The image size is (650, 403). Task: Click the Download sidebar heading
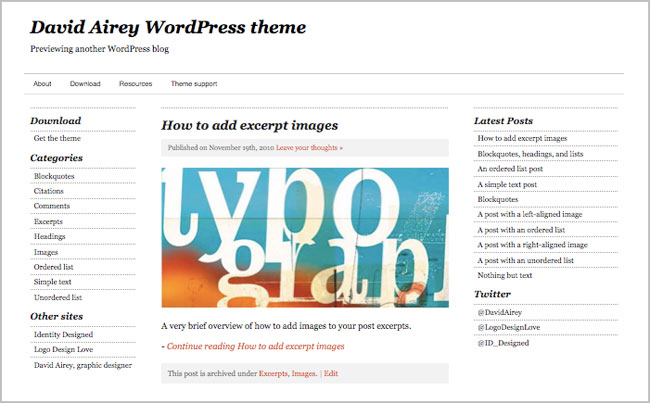coord(56,121)
